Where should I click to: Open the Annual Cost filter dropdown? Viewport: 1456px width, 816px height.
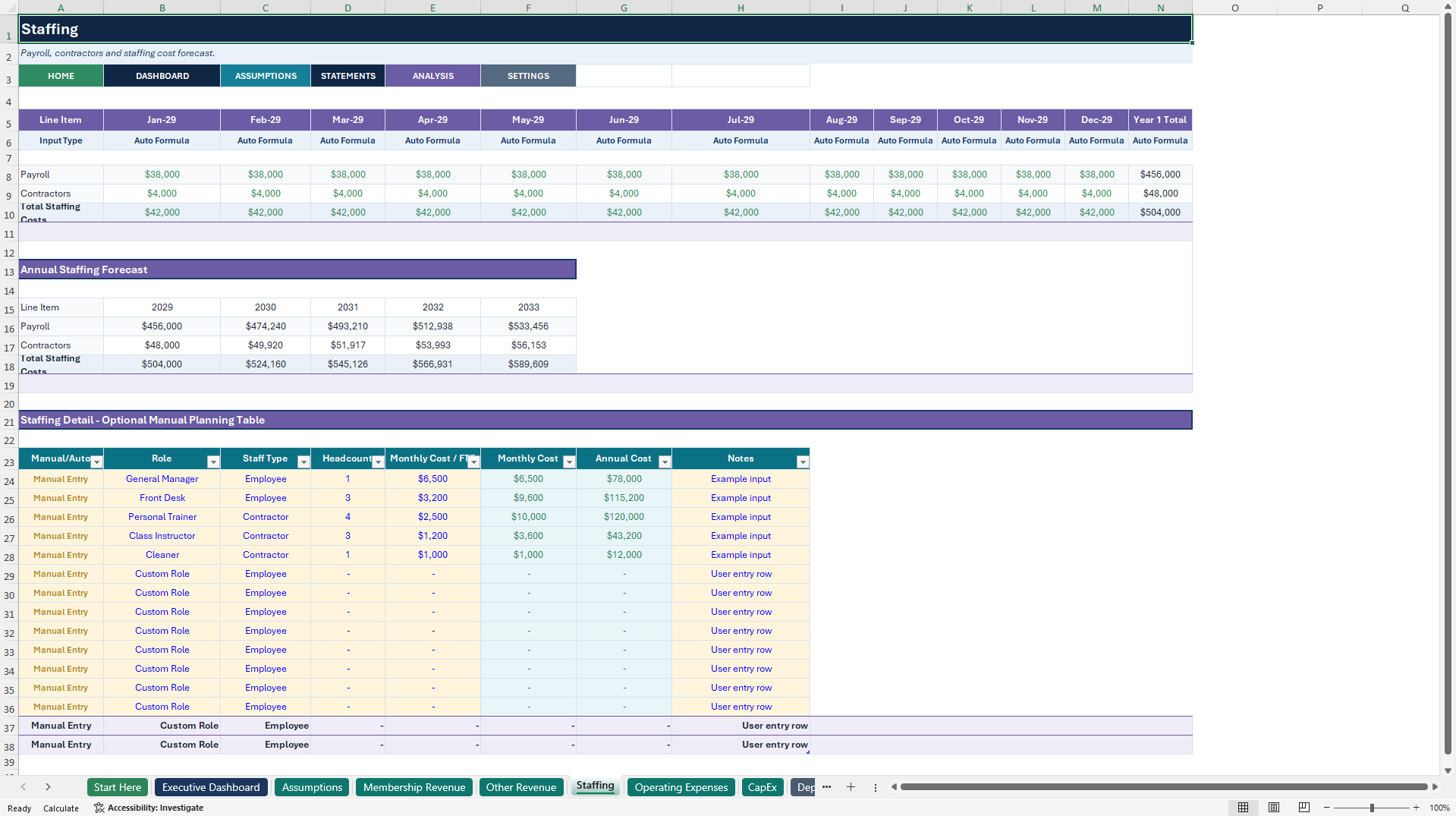coord(665,462)
